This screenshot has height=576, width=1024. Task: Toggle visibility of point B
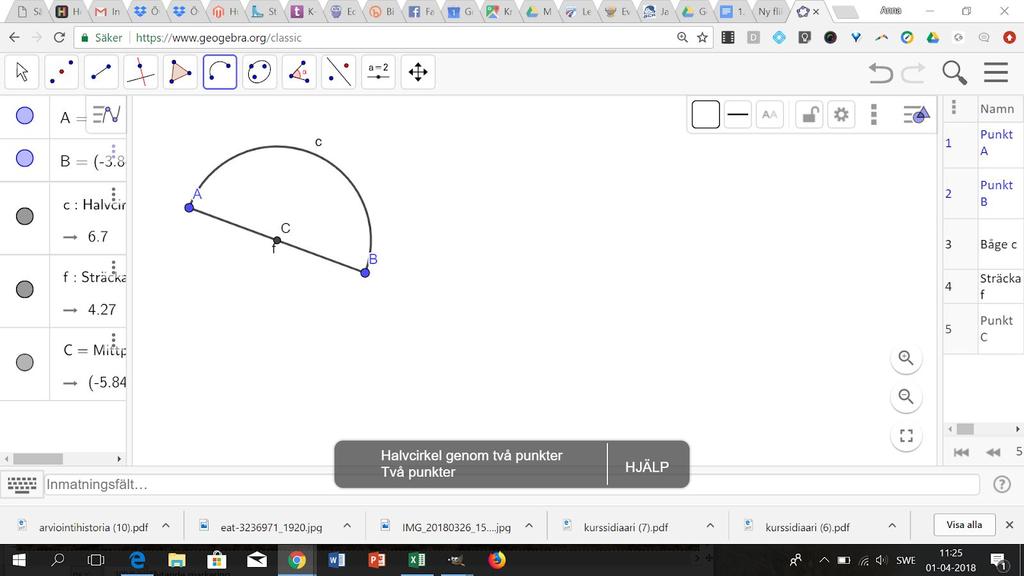click(25, 158)
